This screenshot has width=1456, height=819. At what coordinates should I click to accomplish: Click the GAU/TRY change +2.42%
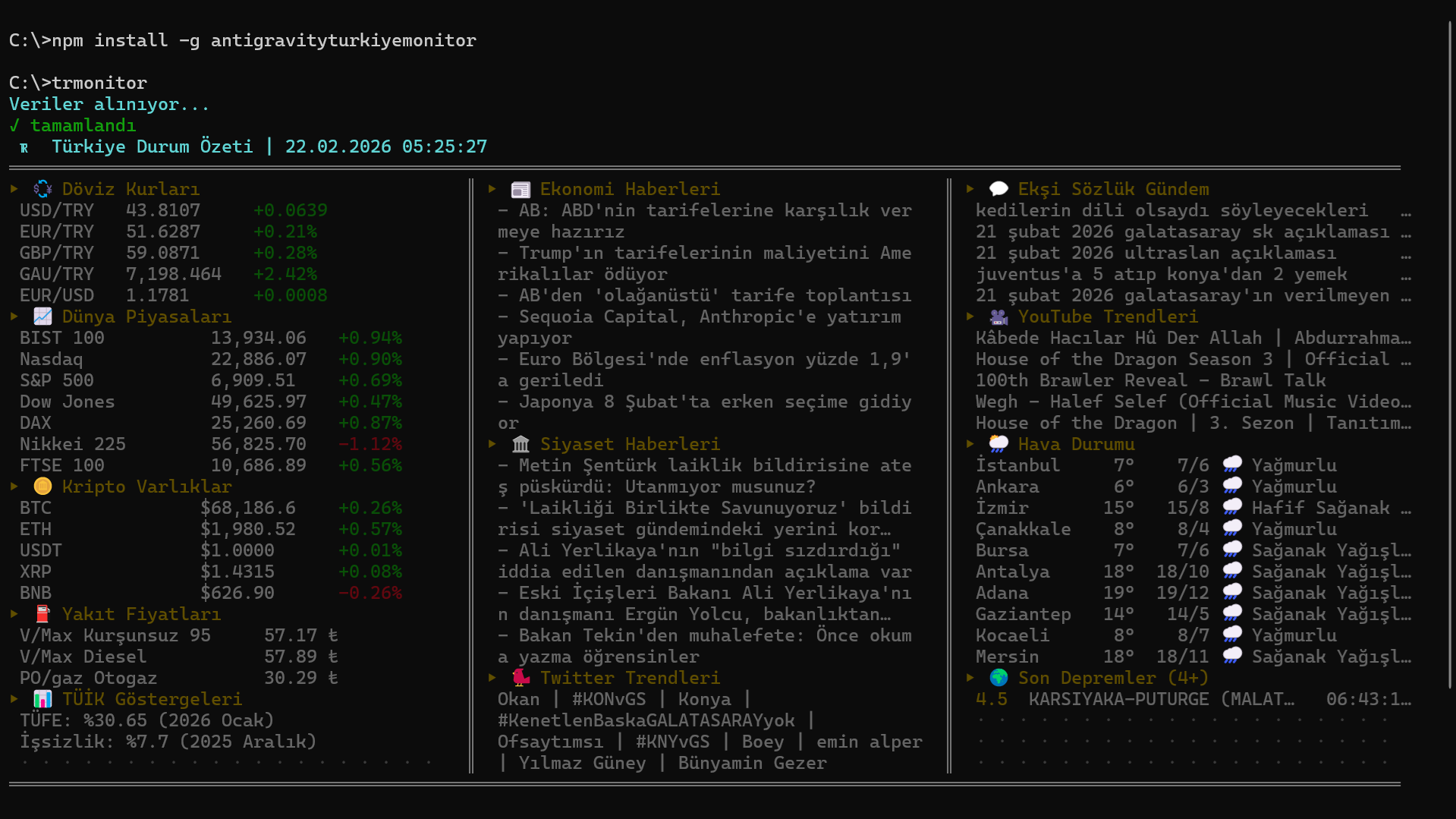point(285,274)
